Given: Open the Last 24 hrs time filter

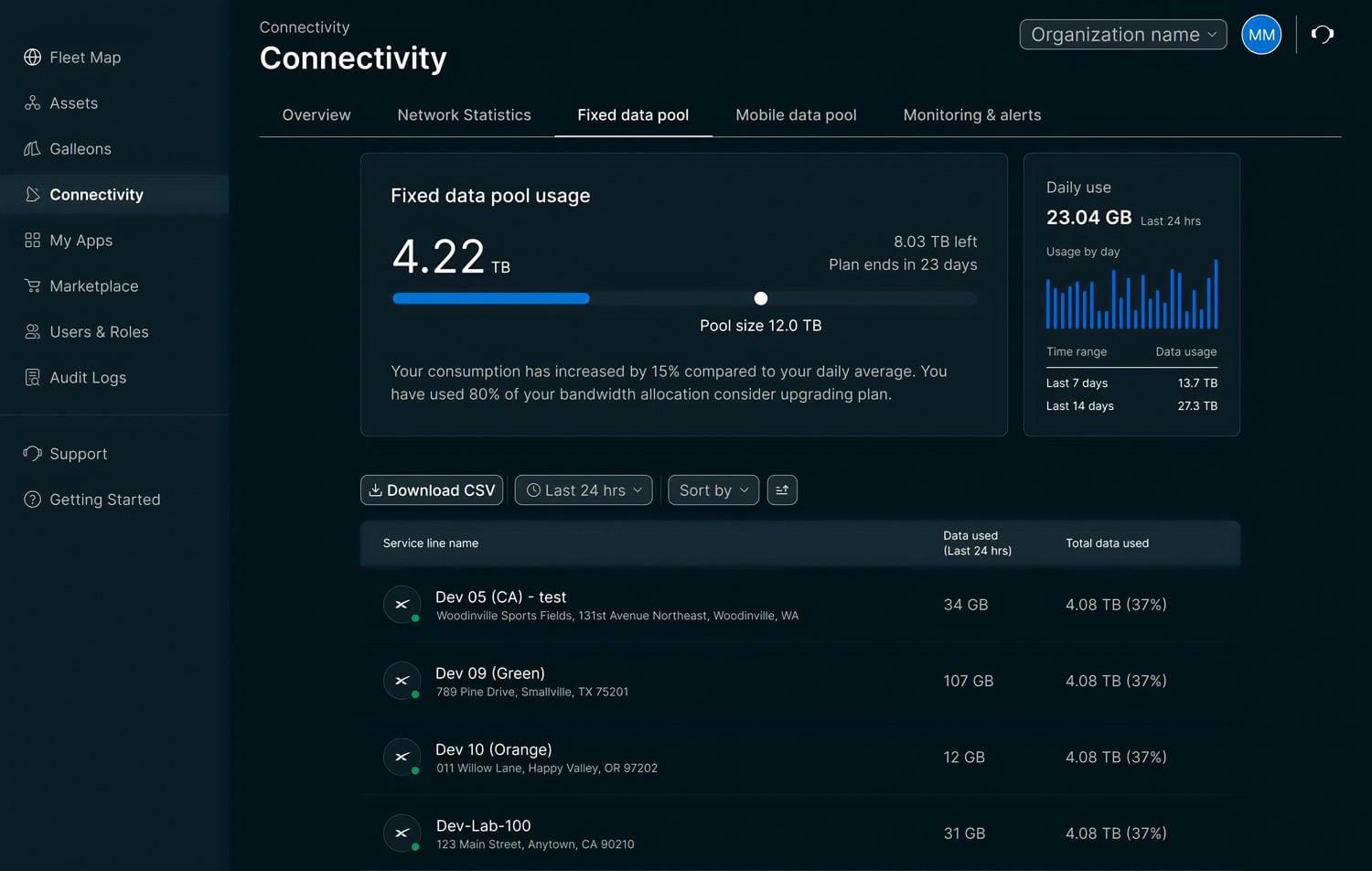Looking at the screenshot, I should coord(584,490).
